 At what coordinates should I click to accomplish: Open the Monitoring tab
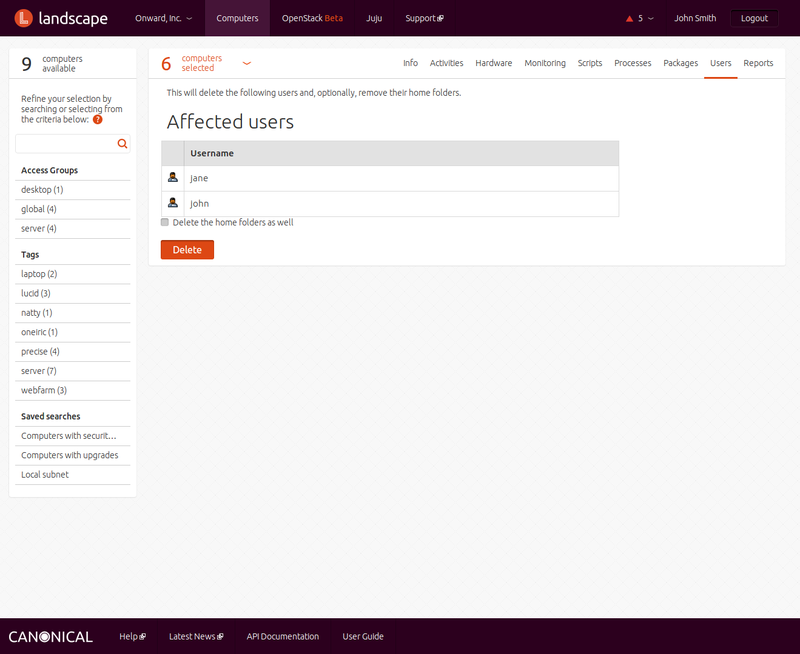[544, 63]
